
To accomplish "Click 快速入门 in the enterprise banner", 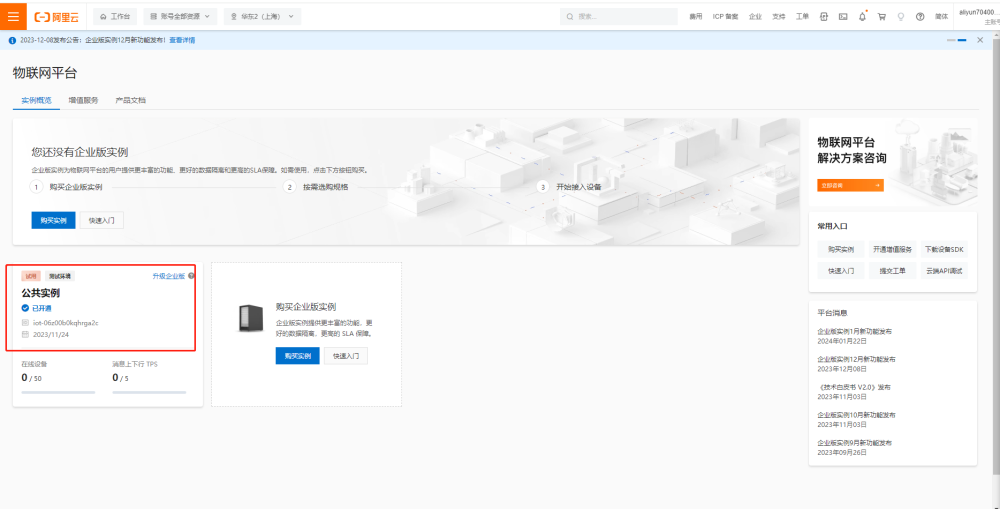I will pos(101,220).
